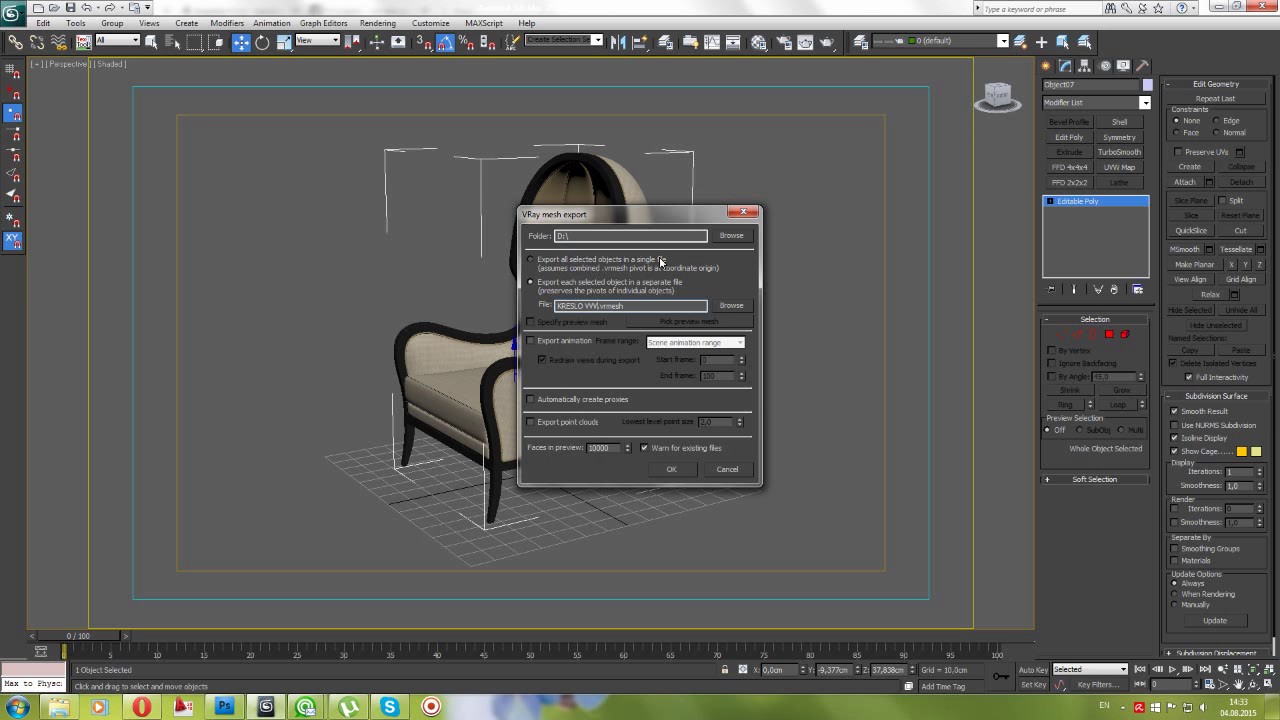
Task: Open the Customize menu
Action: pos(431,23)
